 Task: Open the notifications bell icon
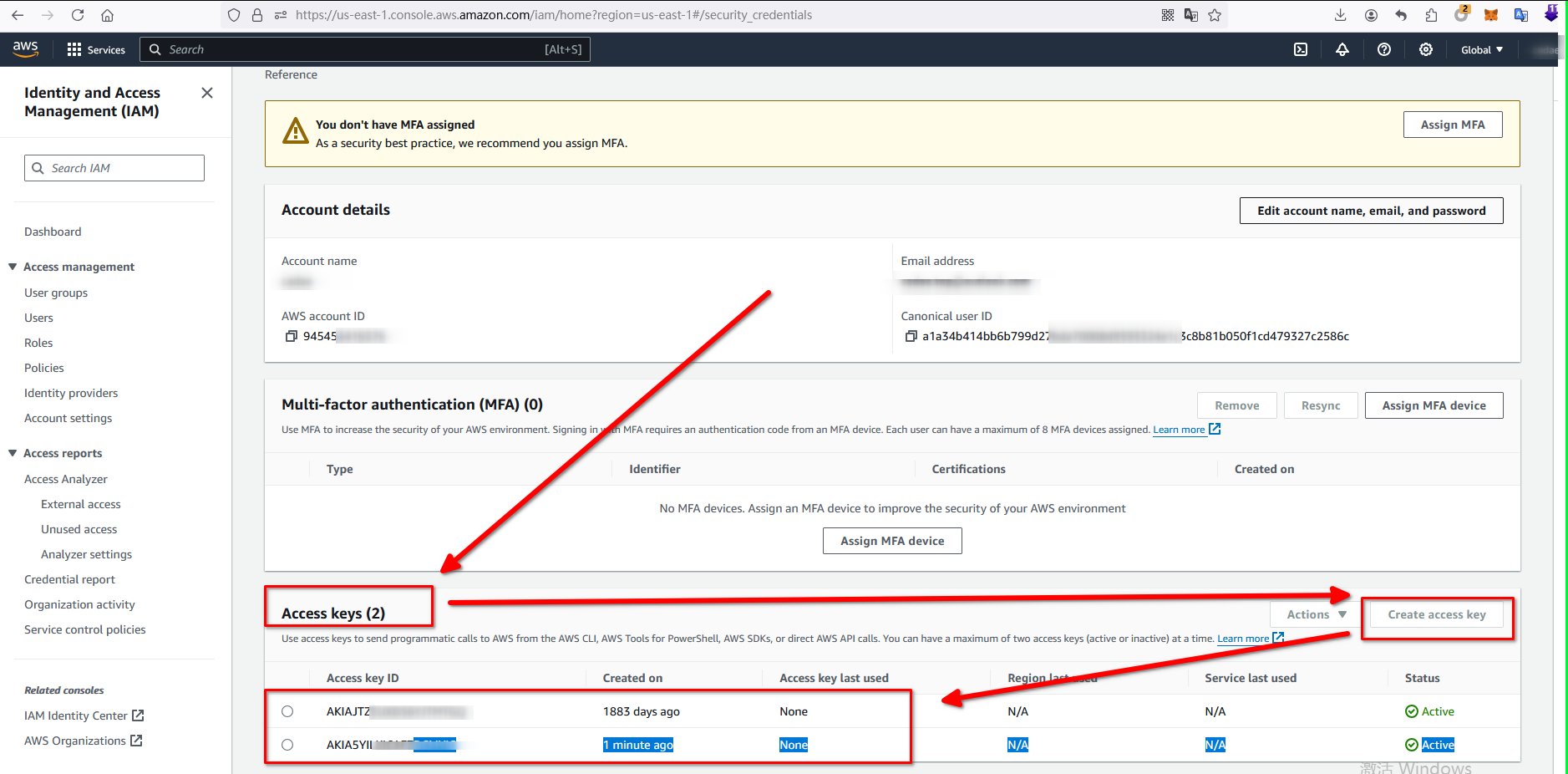pyautogui.click(x=1342, y=49)
